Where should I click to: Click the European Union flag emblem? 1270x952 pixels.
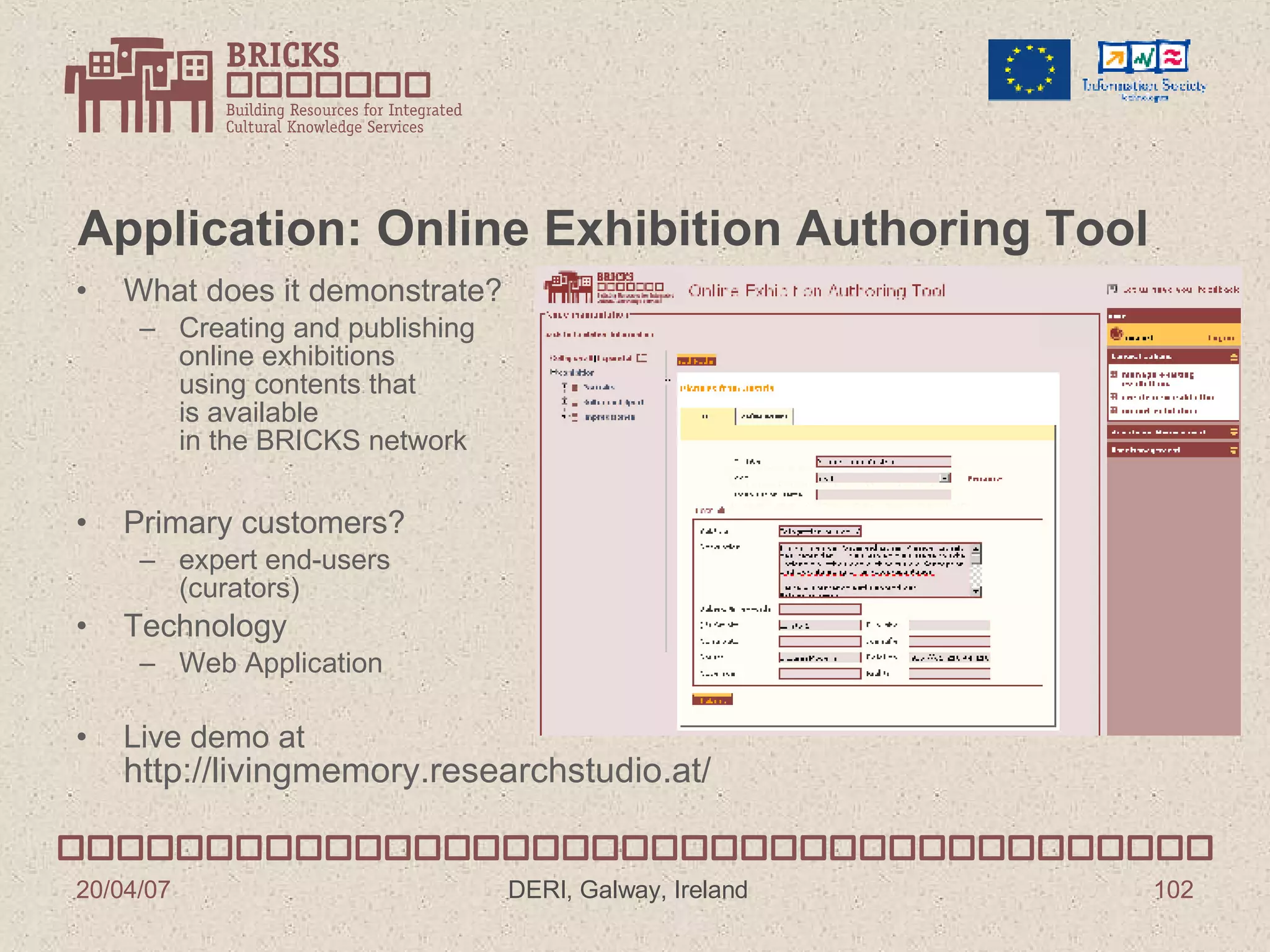1029,69
